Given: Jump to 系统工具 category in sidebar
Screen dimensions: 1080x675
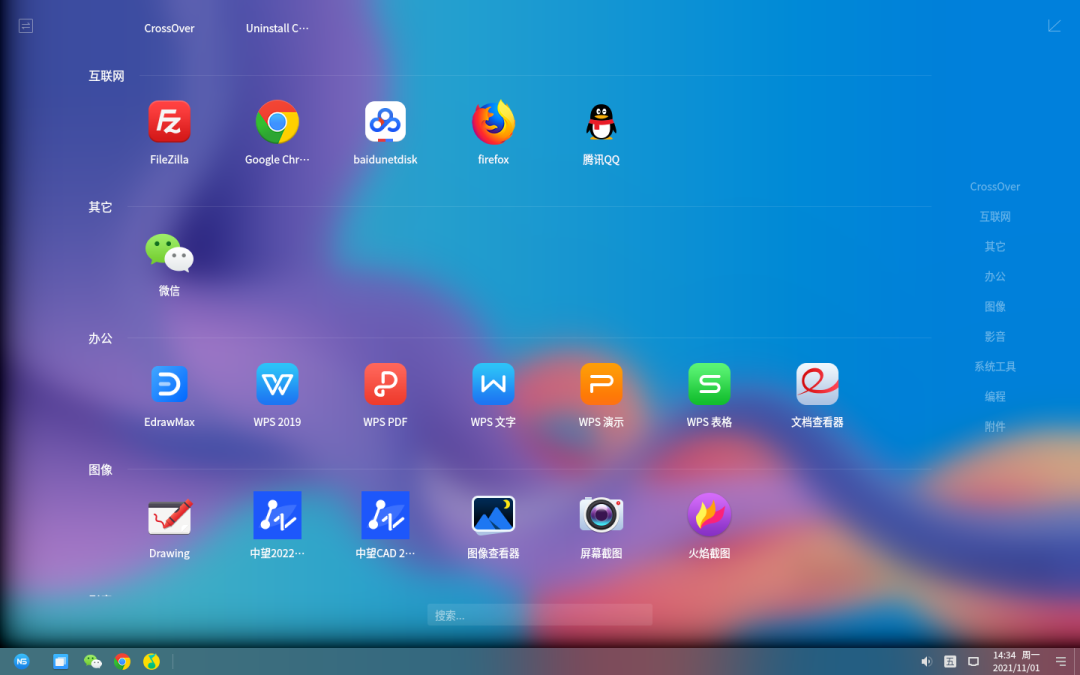Looking at the screenshot, I should [995, 366].
